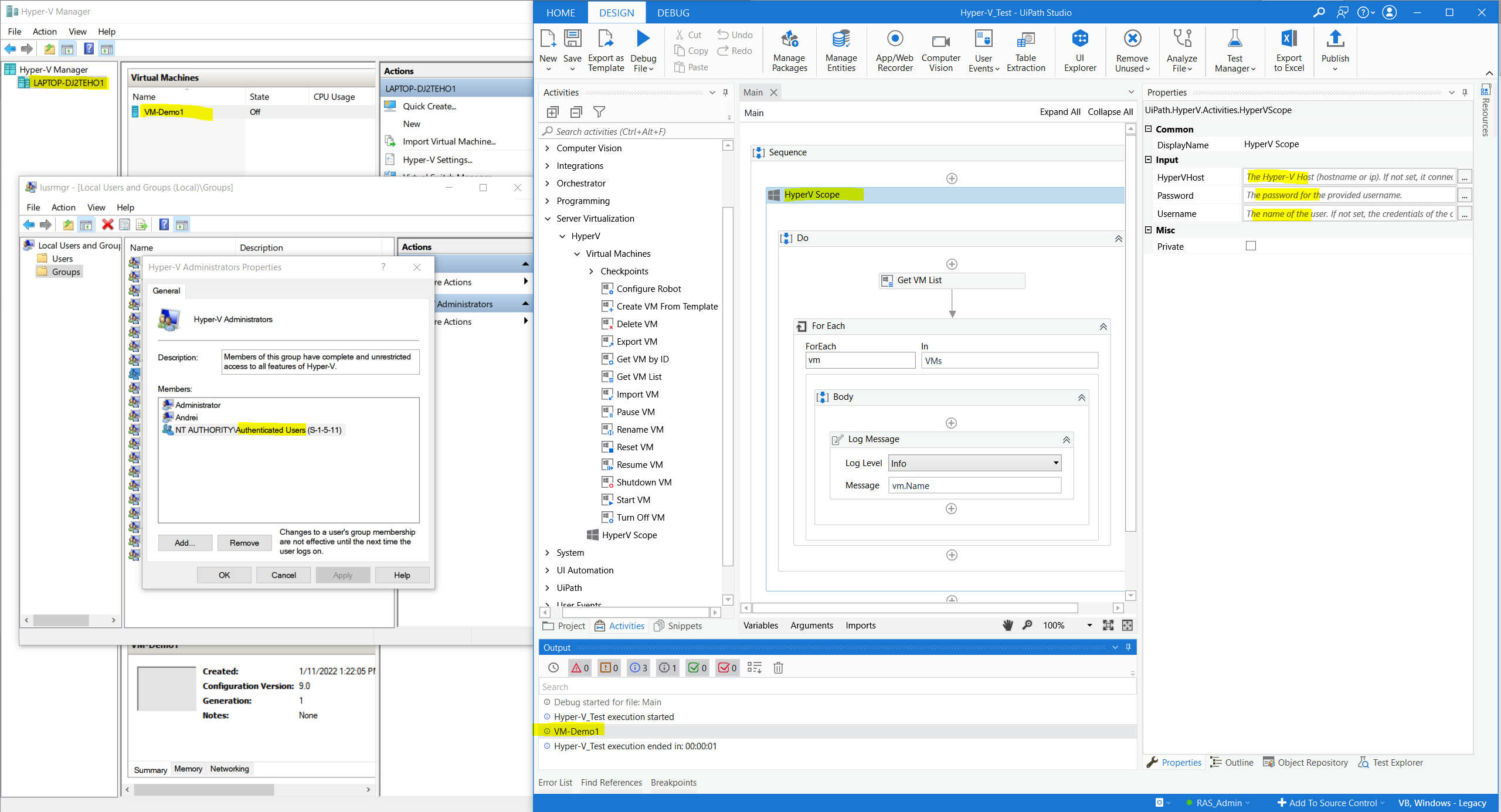The image size is (1501, 812).
Task: Click Remove member button
Action: 244,543
